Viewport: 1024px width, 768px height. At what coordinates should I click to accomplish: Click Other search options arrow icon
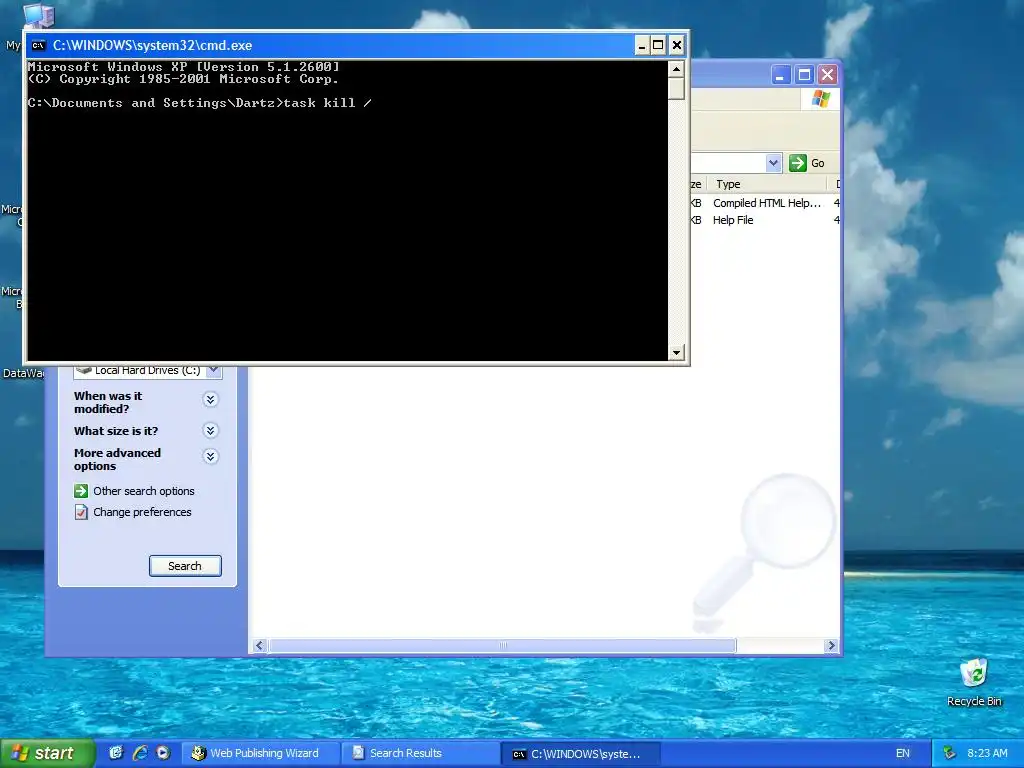pyautogui.click(x=81, y=491)
